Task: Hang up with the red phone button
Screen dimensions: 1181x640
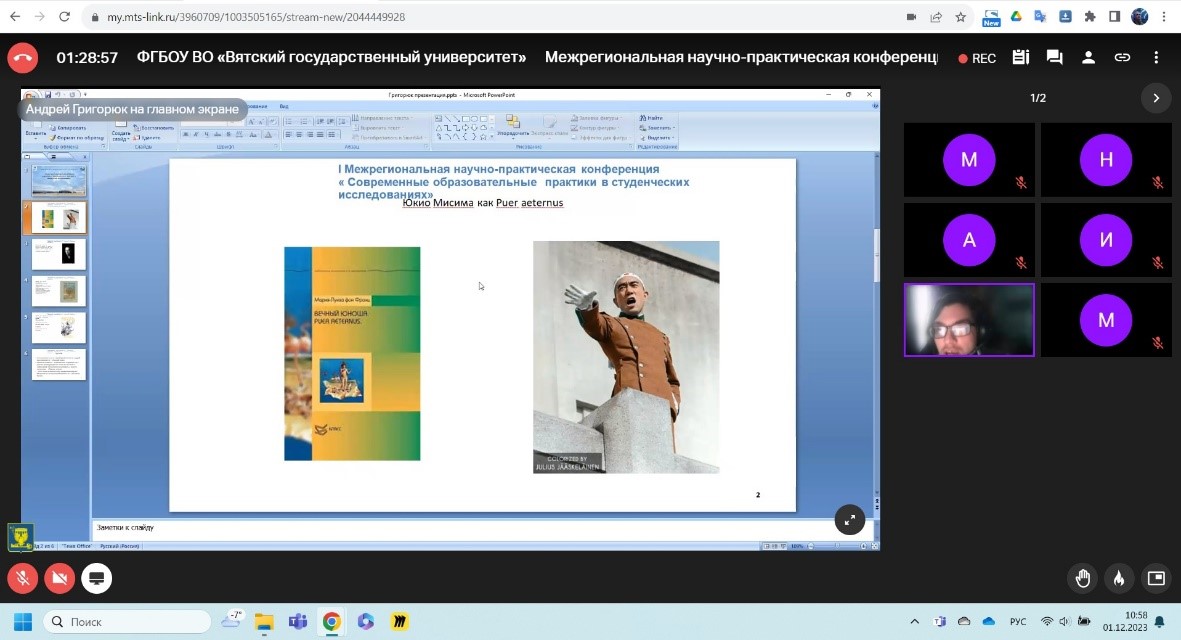Action: point(23,58)
